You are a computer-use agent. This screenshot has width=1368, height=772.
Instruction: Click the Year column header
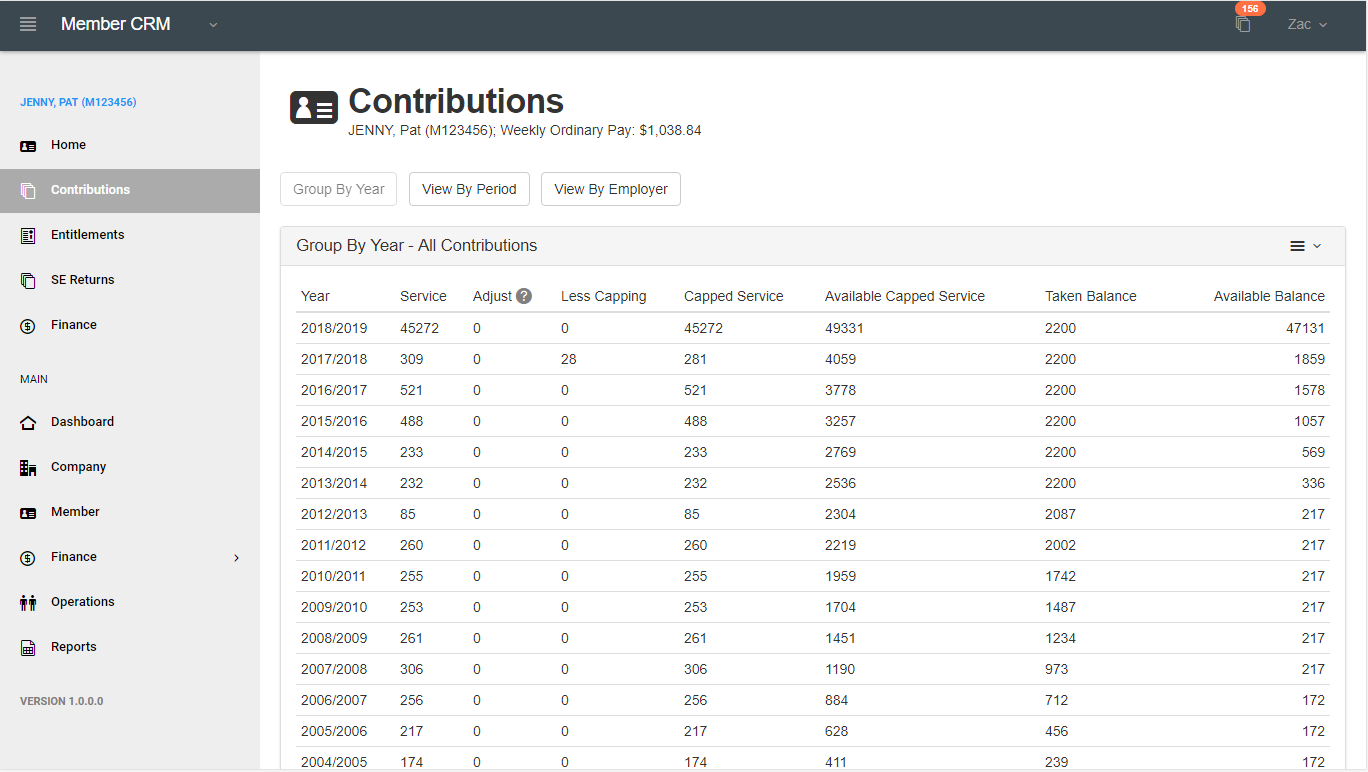[315, 296]
